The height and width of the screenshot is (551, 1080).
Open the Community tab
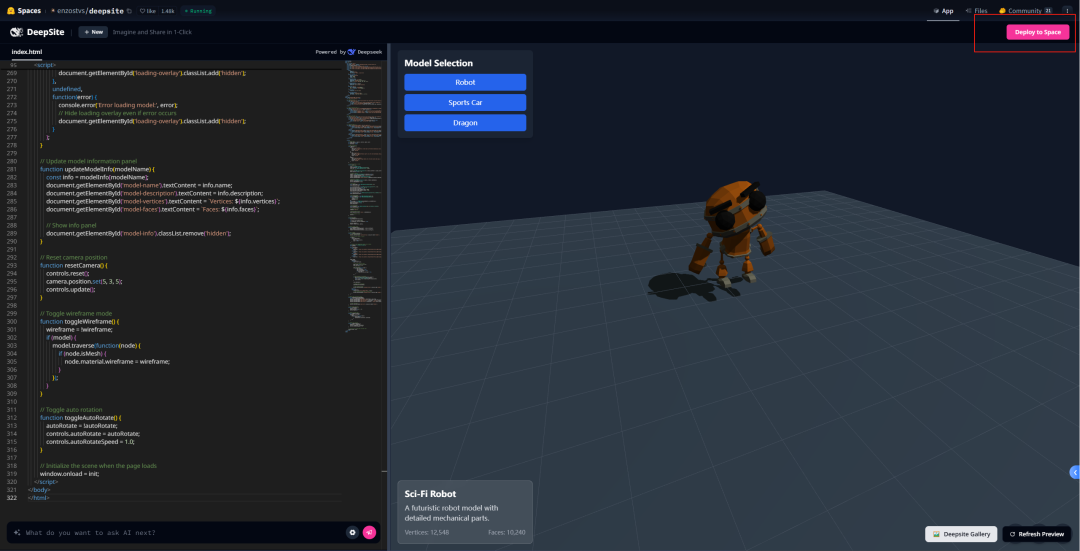pyautogui.click(x=1025, y=11)
